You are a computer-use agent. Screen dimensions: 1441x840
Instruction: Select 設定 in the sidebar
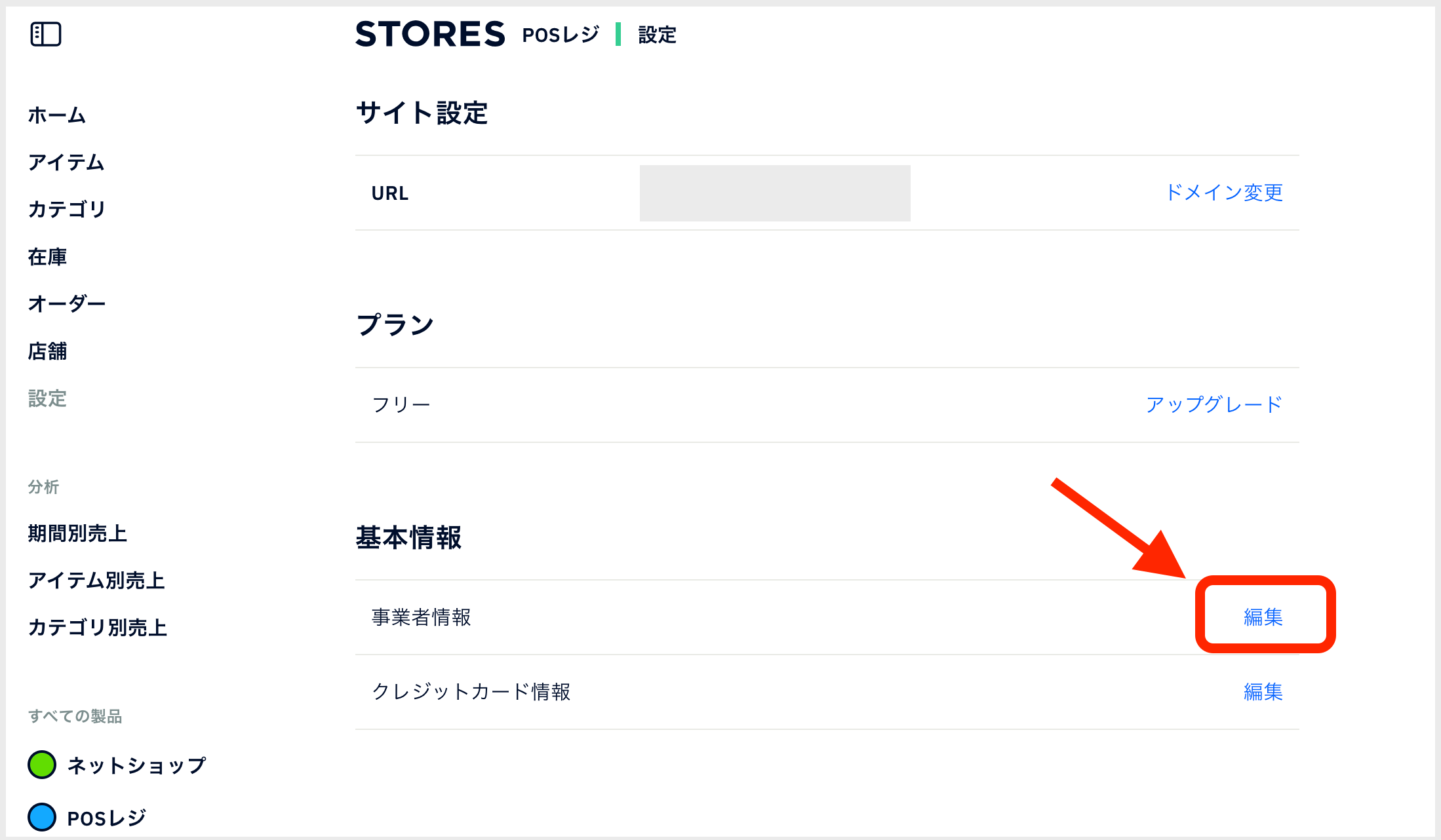pyautogui.click(x=47, y=398)
